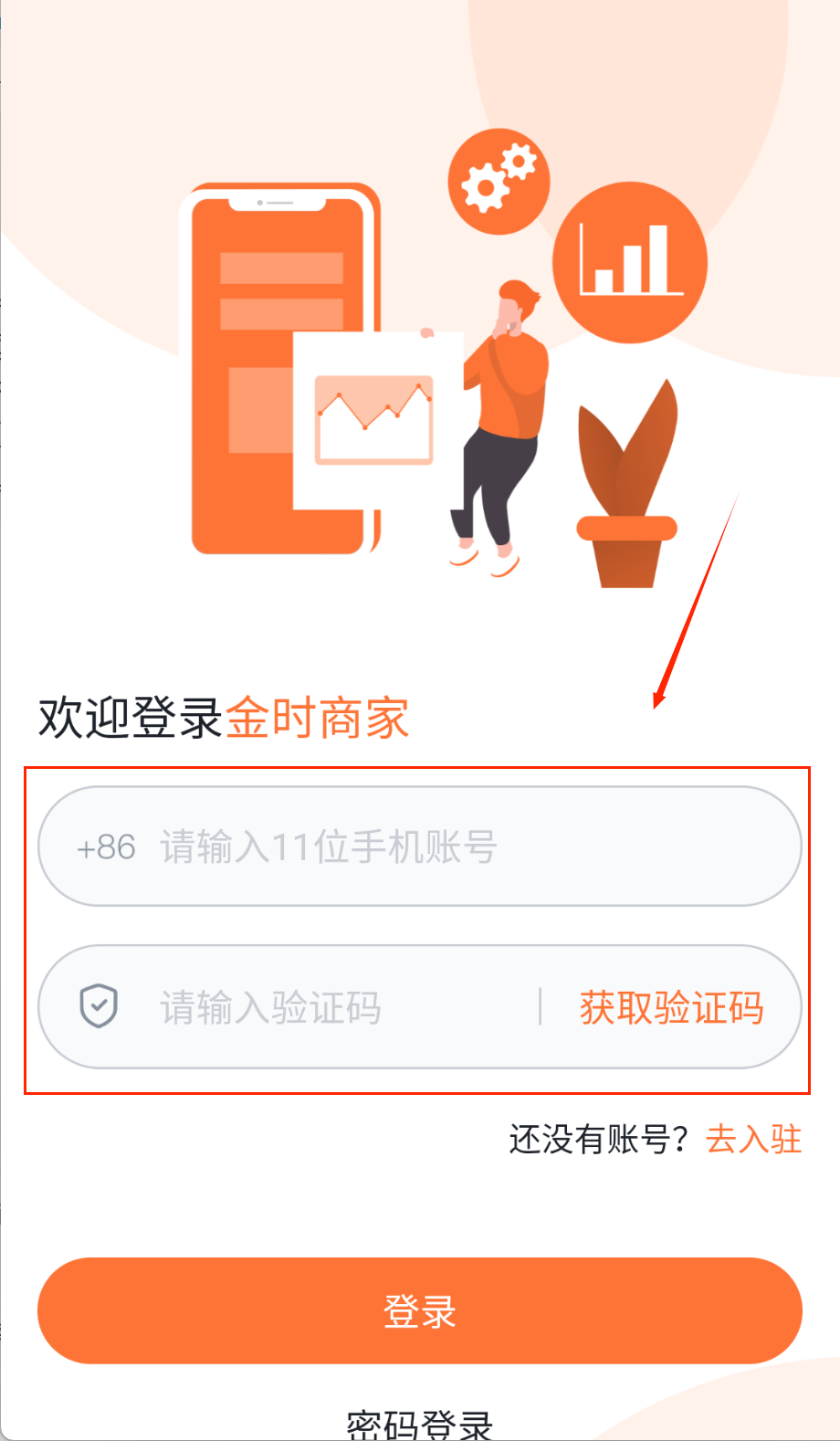This screenshot has width=840, height=1441.
Task: Switch to 密码登录 password login
Action: tap(420, 1425)
